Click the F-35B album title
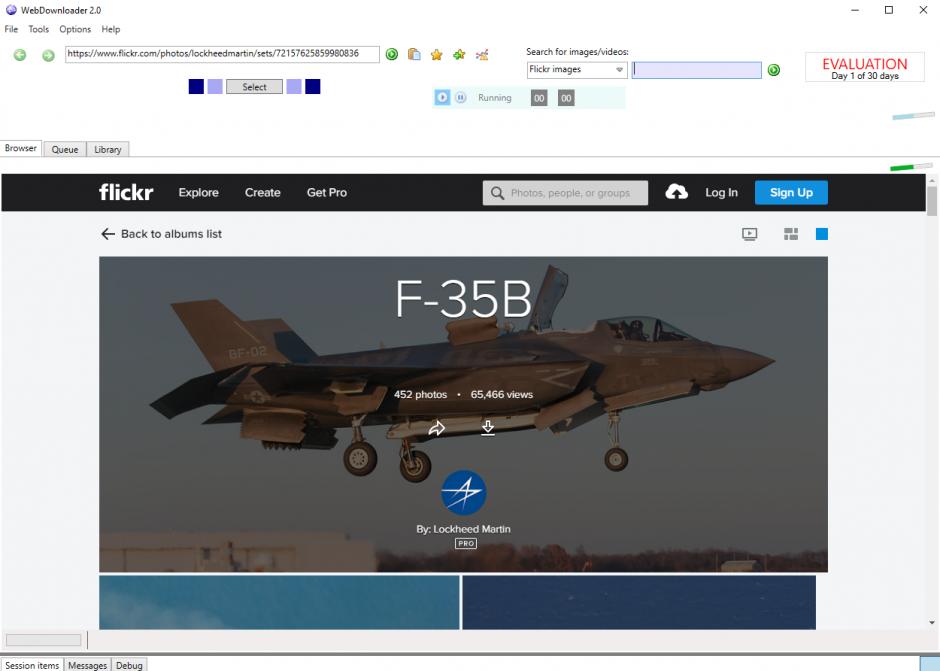940x671 pixels. (463, 299)
